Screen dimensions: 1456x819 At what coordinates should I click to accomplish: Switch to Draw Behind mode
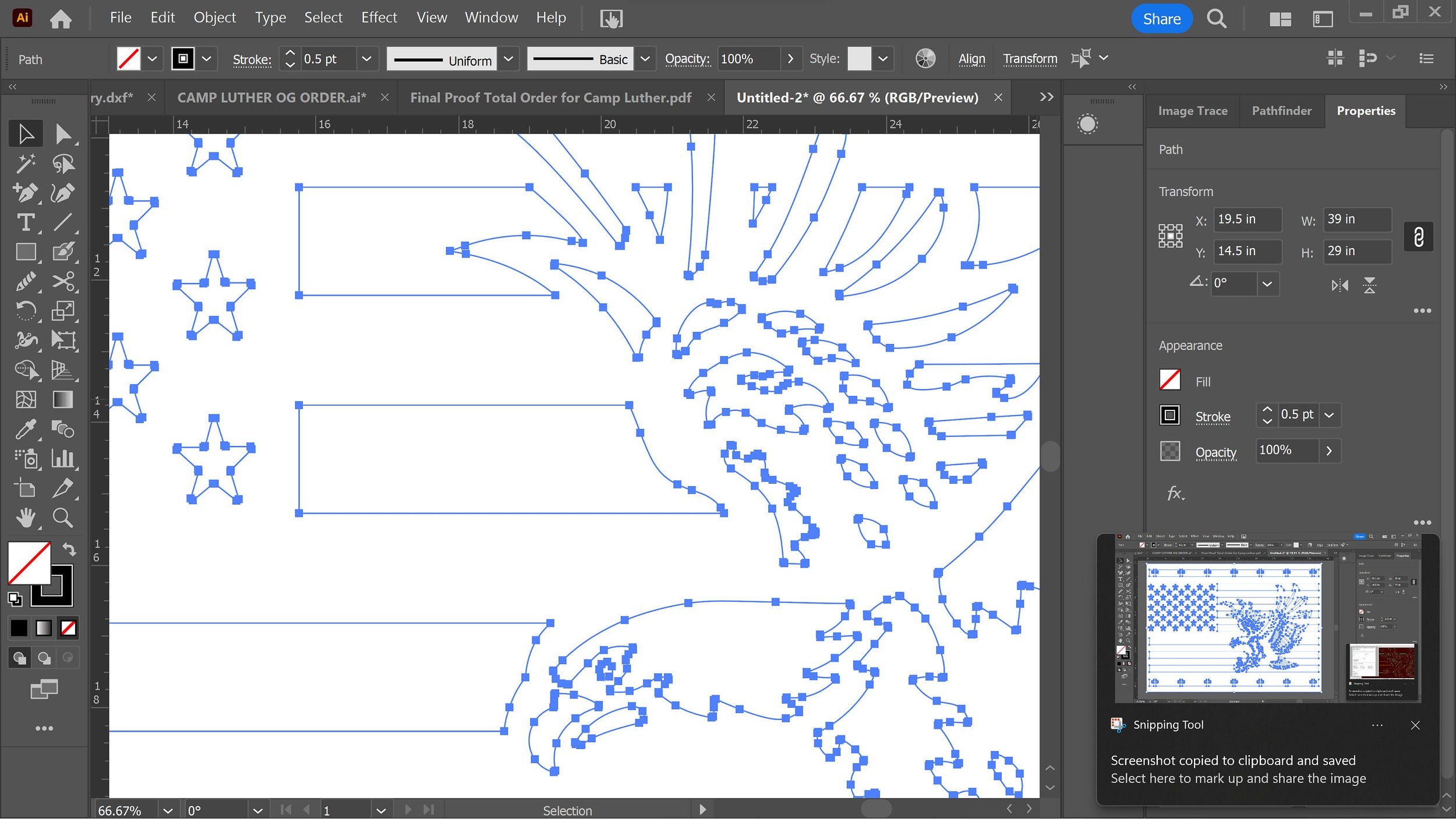(x=44, y=658)
